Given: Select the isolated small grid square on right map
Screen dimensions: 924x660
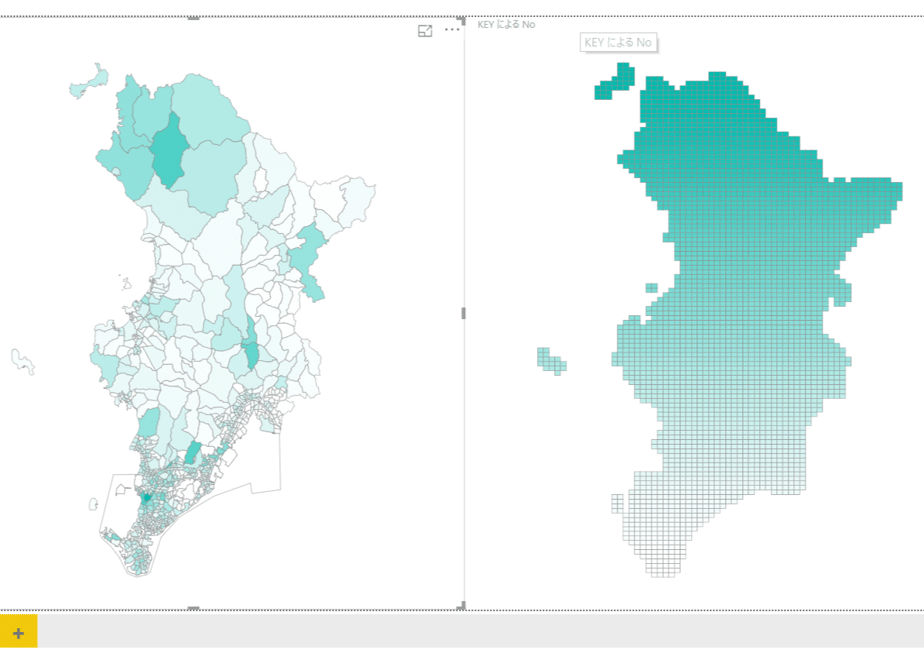Looking at the screenshot, I should (651, 288).
